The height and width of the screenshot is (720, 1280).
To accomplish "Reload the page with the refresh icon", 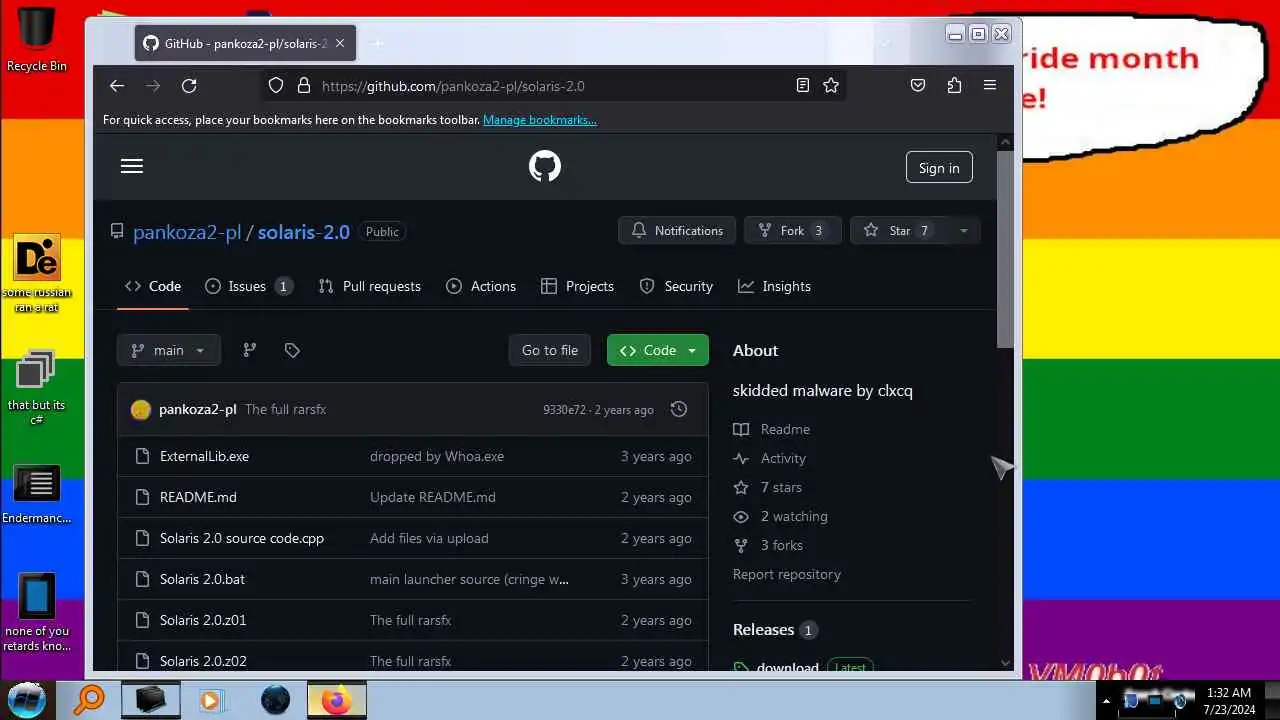I will click(189, 86).
